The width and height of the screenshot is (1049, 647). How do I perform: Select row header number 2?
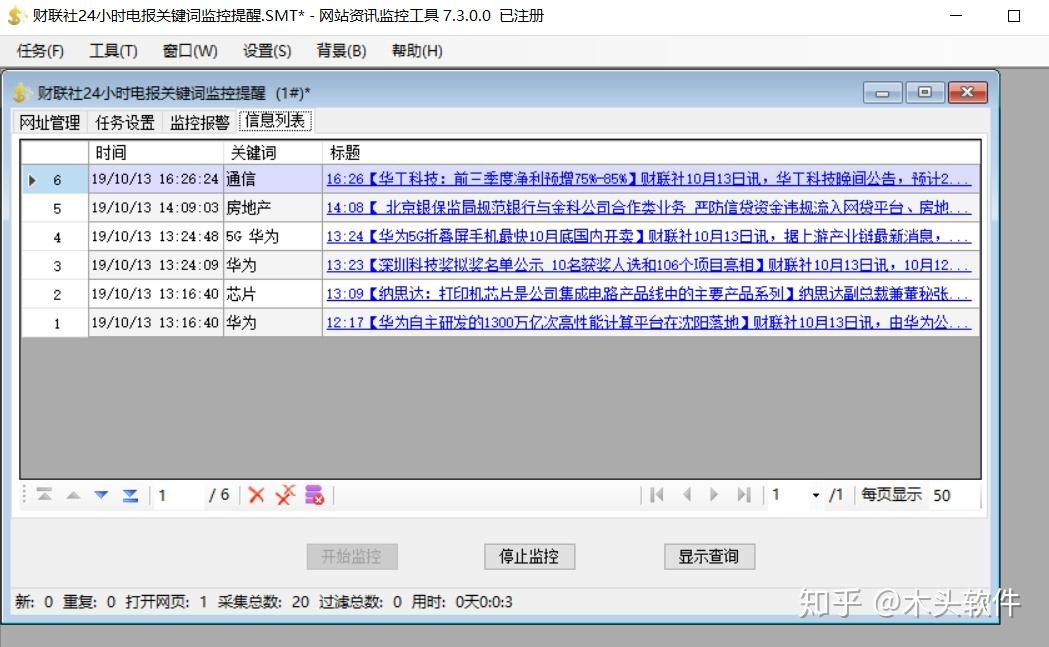tap(55, 294)
